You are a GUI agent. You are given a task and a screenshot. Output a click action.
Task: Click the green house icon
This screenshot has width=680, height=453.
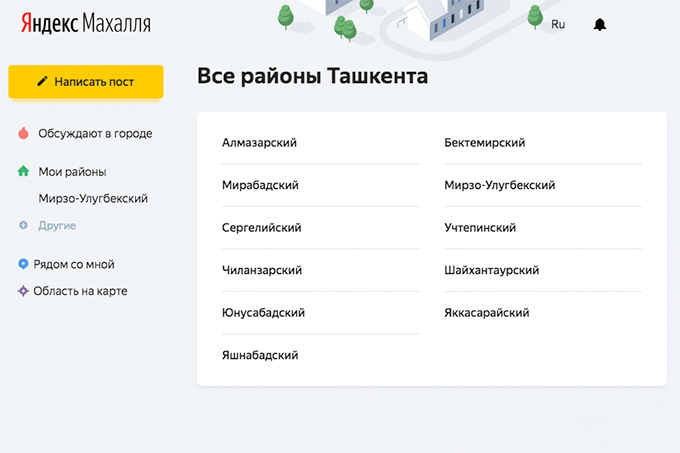23,172
